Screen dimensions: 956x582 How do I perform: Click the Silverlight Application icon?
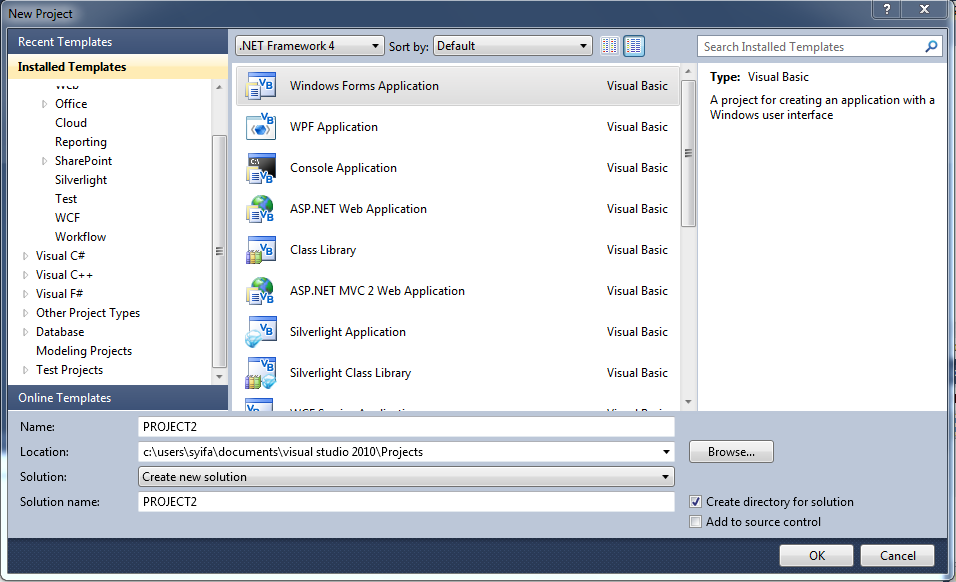click(261, 331)
